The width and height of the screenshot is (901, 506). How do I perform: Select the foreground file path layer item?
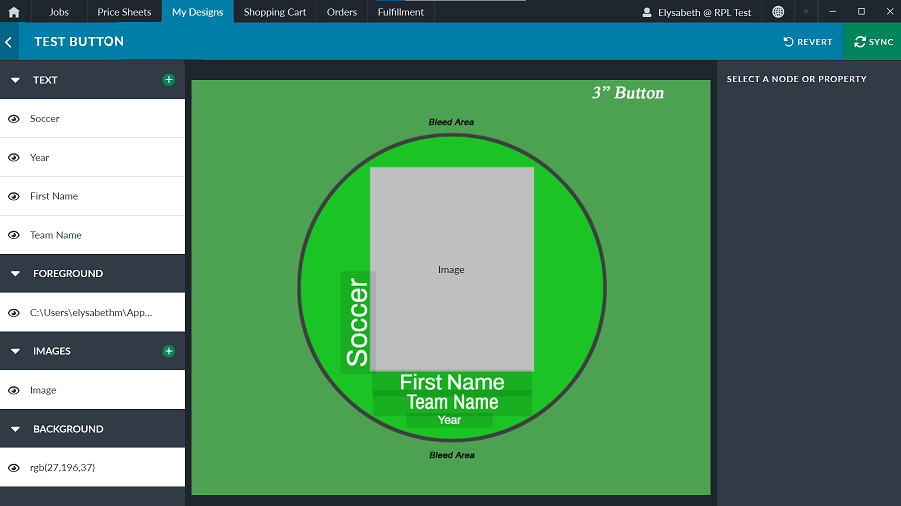[91, 313]
